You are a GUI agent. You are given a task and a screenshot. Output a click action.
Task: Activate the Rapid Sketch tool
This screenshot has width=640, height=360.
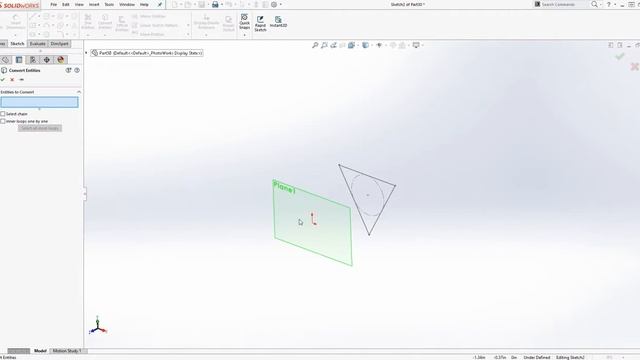click(260, 24)
